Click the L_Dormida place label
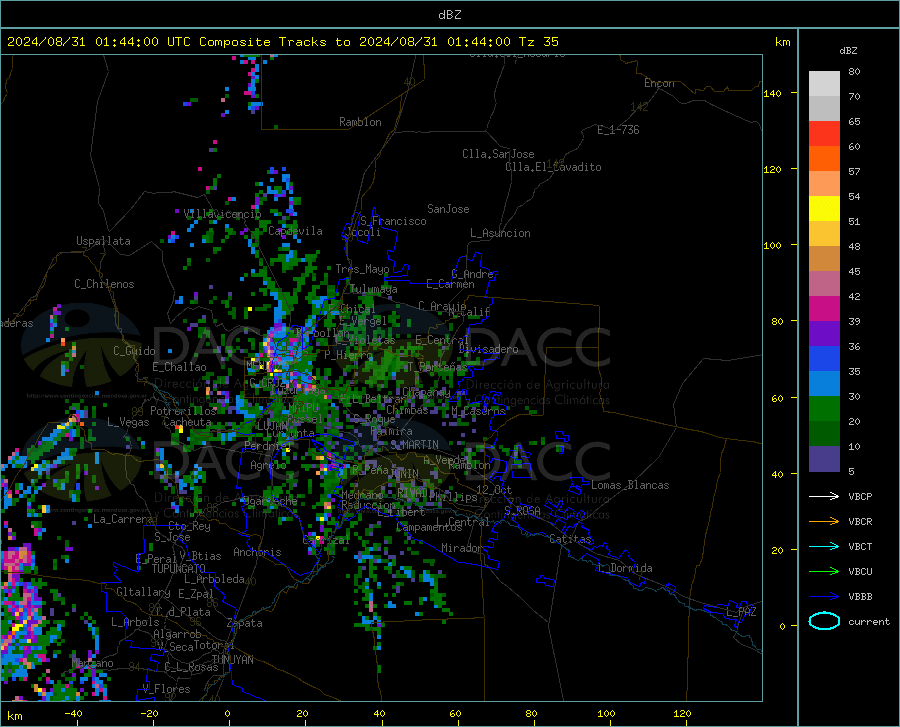Viewport: 900px width, 727px height. click(625, 568)
